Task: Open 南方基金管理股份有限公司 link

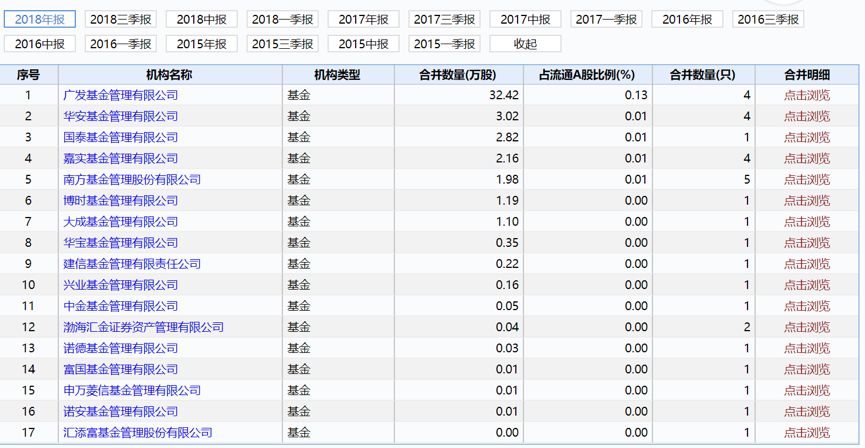Action: pos(132,179)
